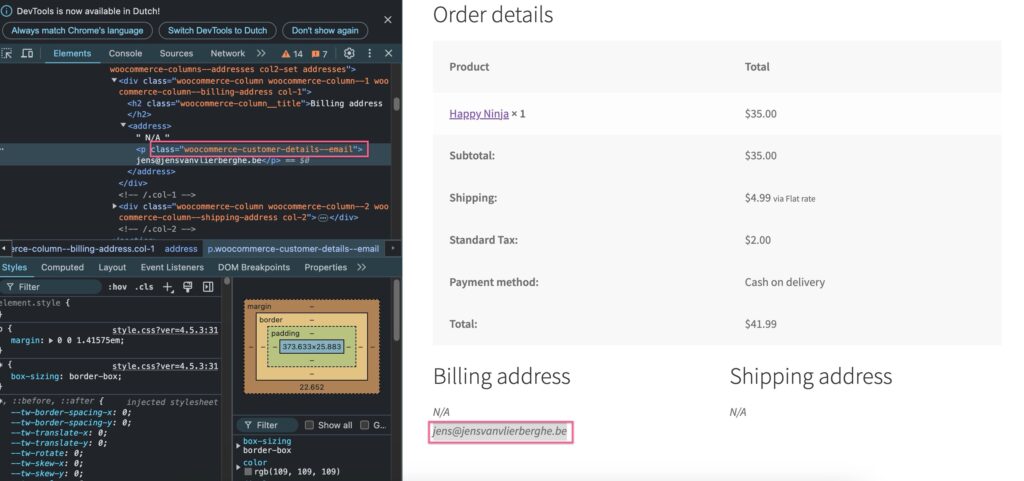The height and width of the screenshot is (481, 1024).
Task: Open DevTools settings gear
Action: point(349,54)
